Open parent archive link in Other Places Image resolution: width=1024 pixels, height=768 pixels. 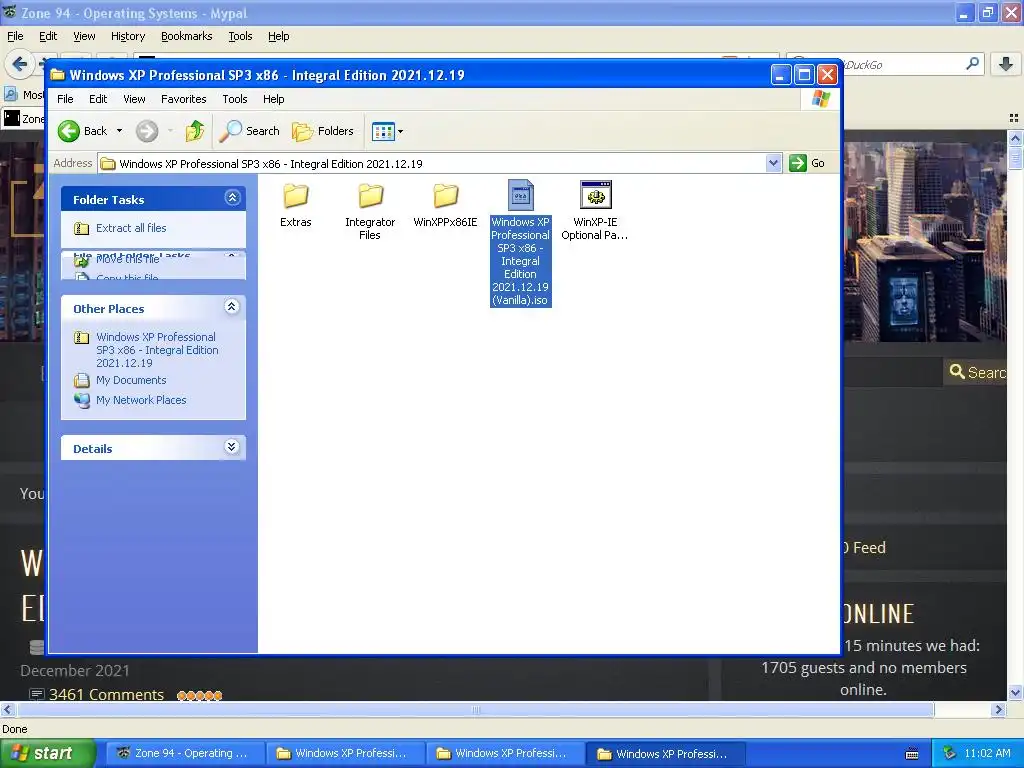(157, 350)
